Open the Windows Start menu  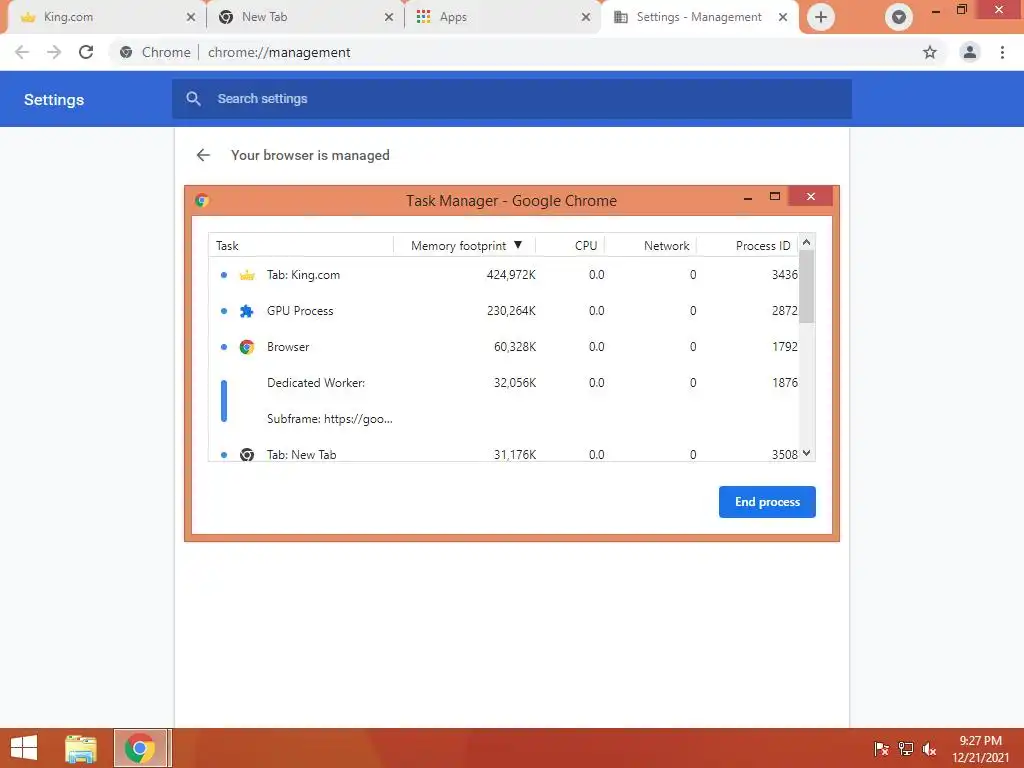24,748
